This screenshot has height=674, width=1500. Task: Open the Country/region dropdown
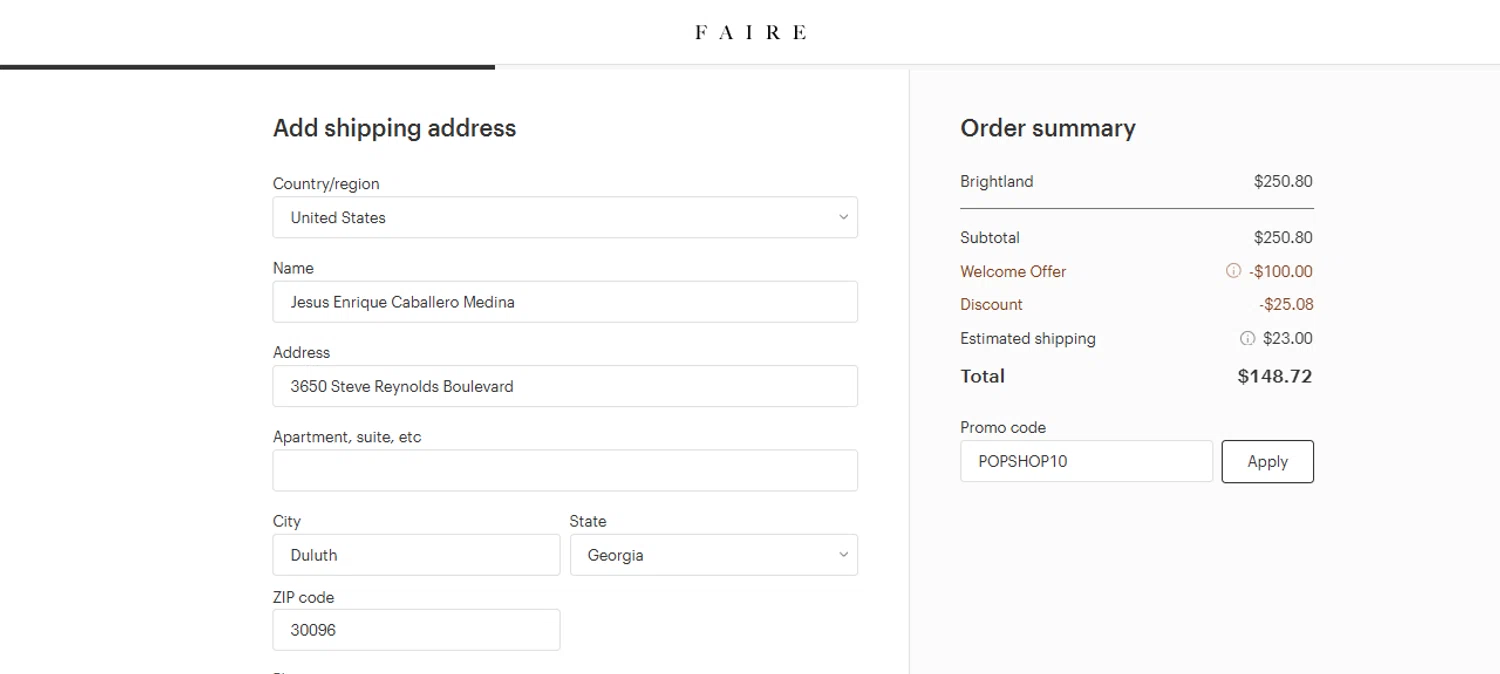[564, 217]
